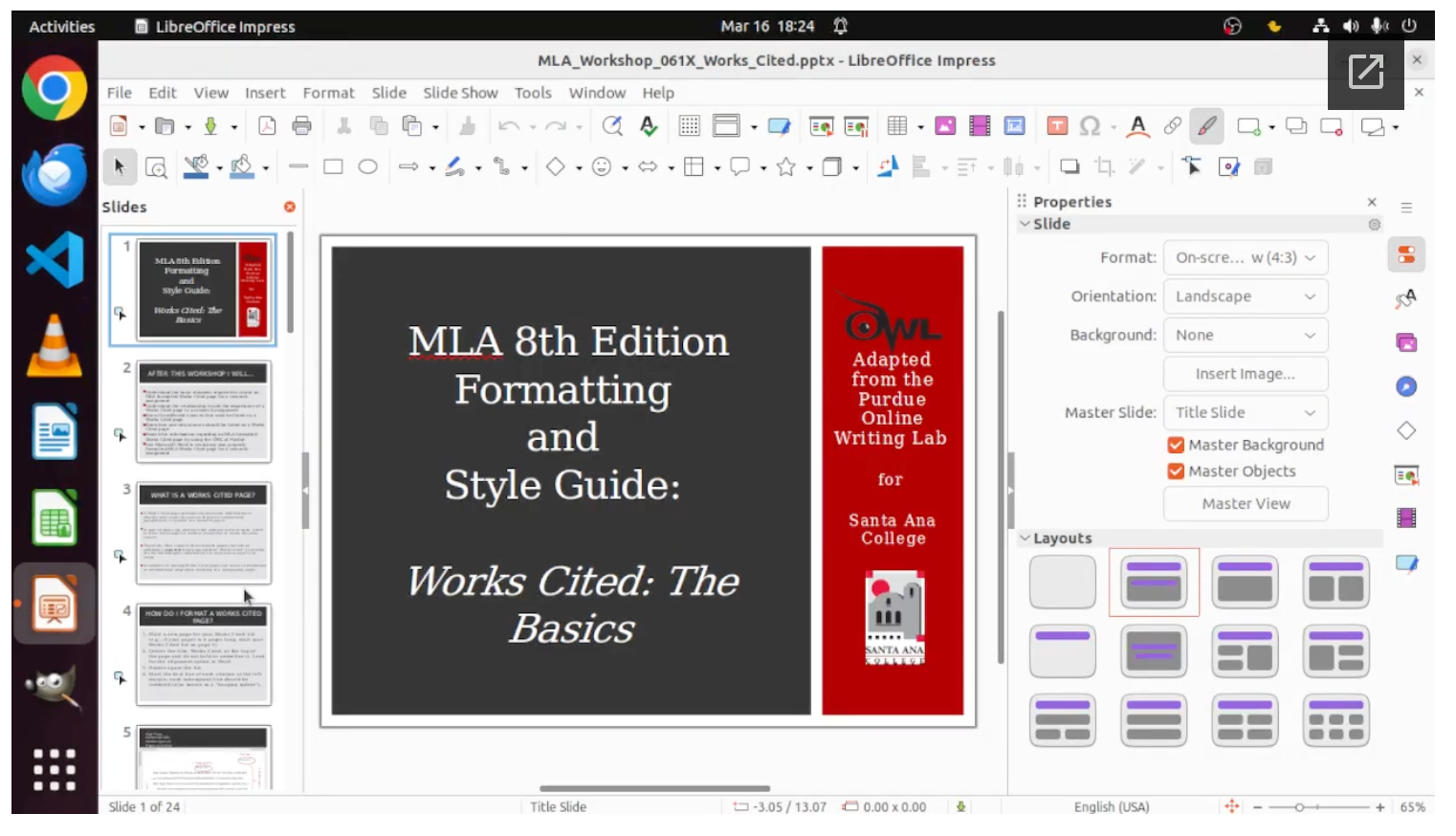This screenshot has width=1456, height=836.
Task: Click Export as PDF icon
Action: coord(267,126)
